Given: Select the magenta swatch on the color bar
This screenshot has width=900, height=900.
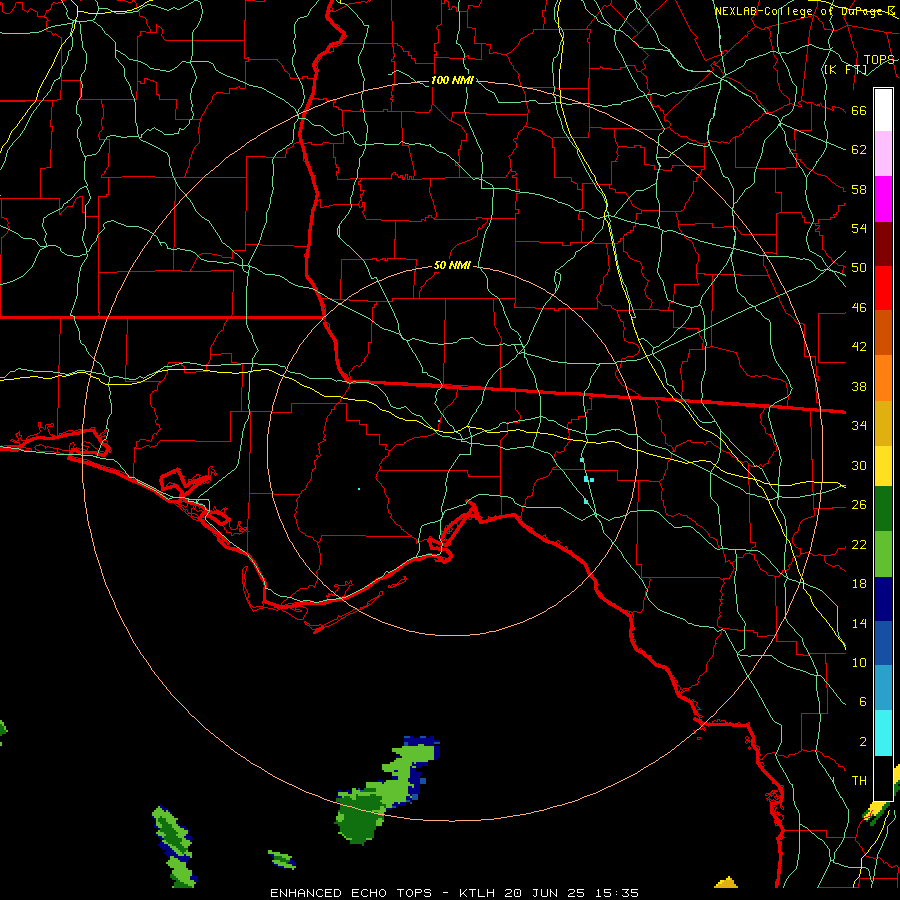Looking at the screenshot, I should [x=883, y=199].
